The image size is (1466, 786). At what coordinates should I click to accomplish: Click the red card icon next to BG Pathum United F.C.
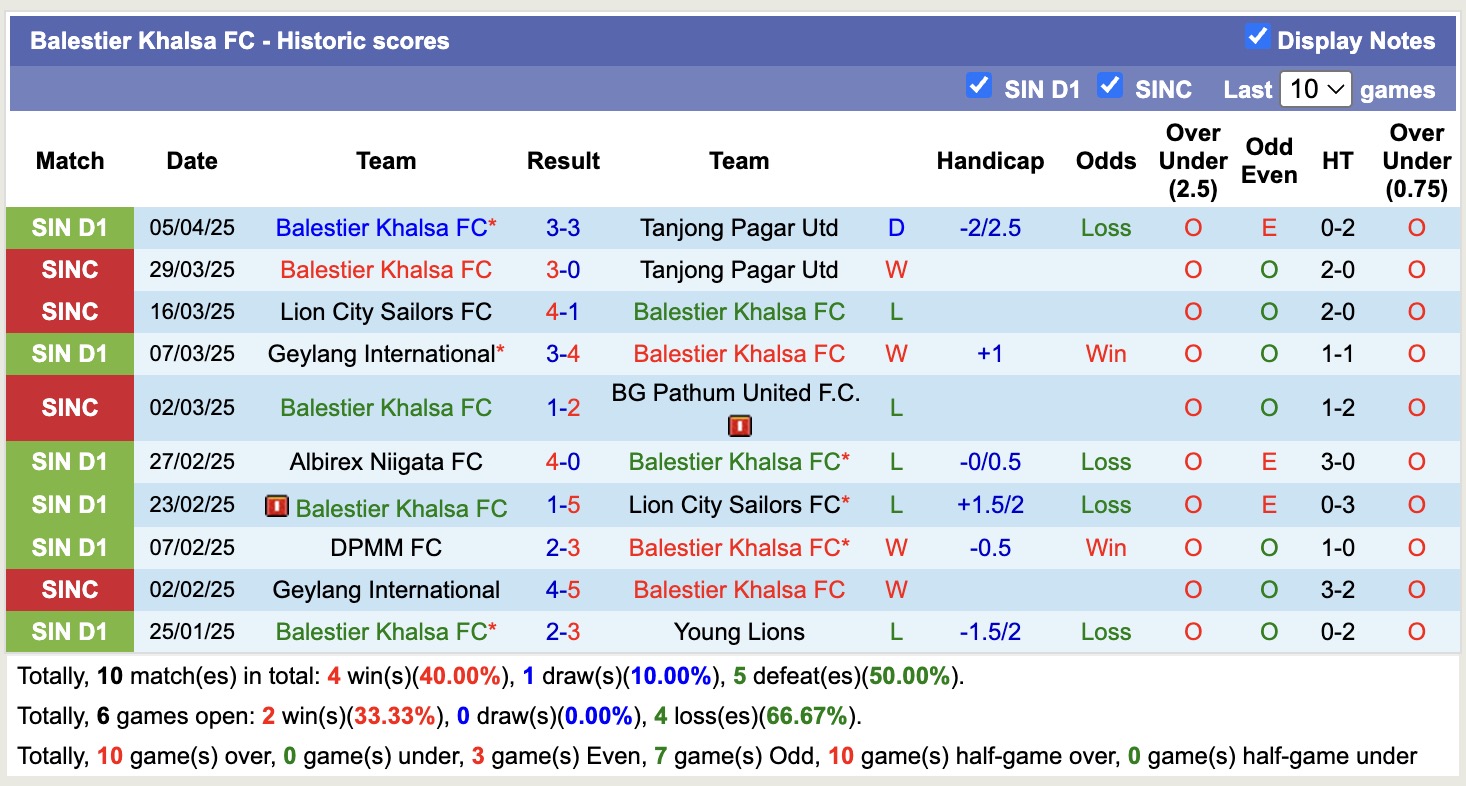(740, 425)
